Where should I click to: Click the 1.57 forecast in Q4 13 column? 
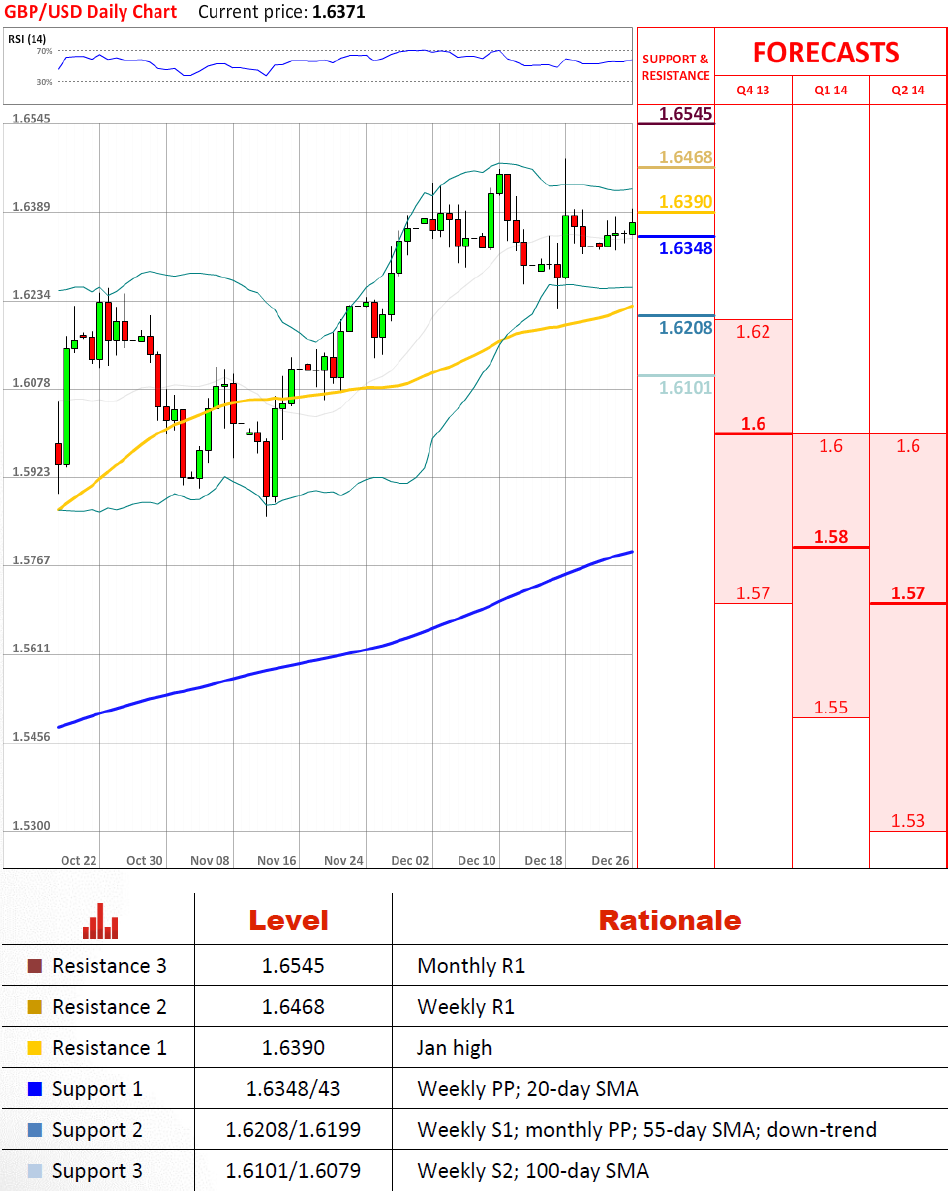pyautogui.click(x=753, y=593)
